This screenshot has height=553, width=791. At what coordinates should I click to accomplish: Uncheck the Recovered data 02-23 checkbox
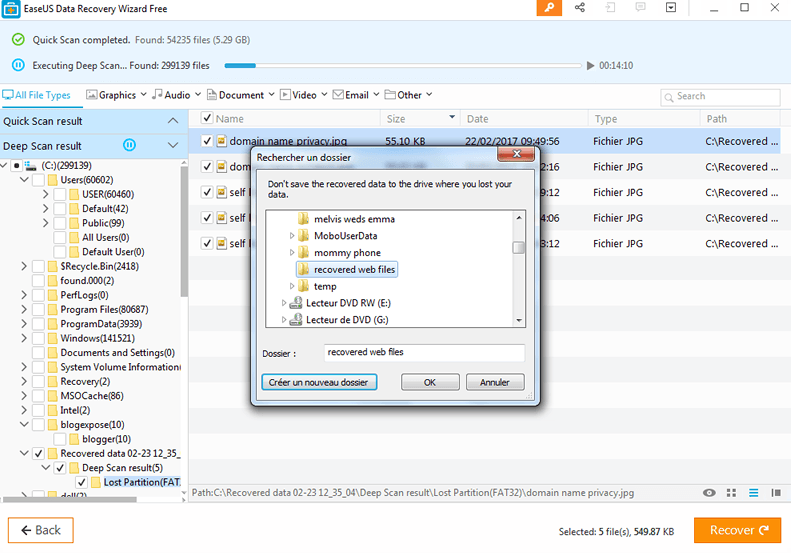click(x=38, y=453)
